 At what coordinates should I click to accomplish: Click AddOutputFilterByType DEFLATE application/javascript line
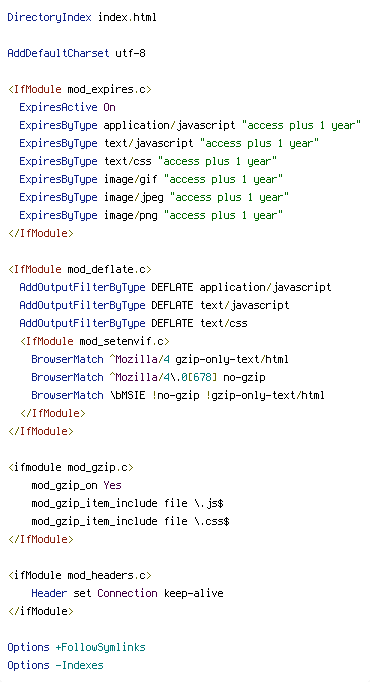(175, 287)
